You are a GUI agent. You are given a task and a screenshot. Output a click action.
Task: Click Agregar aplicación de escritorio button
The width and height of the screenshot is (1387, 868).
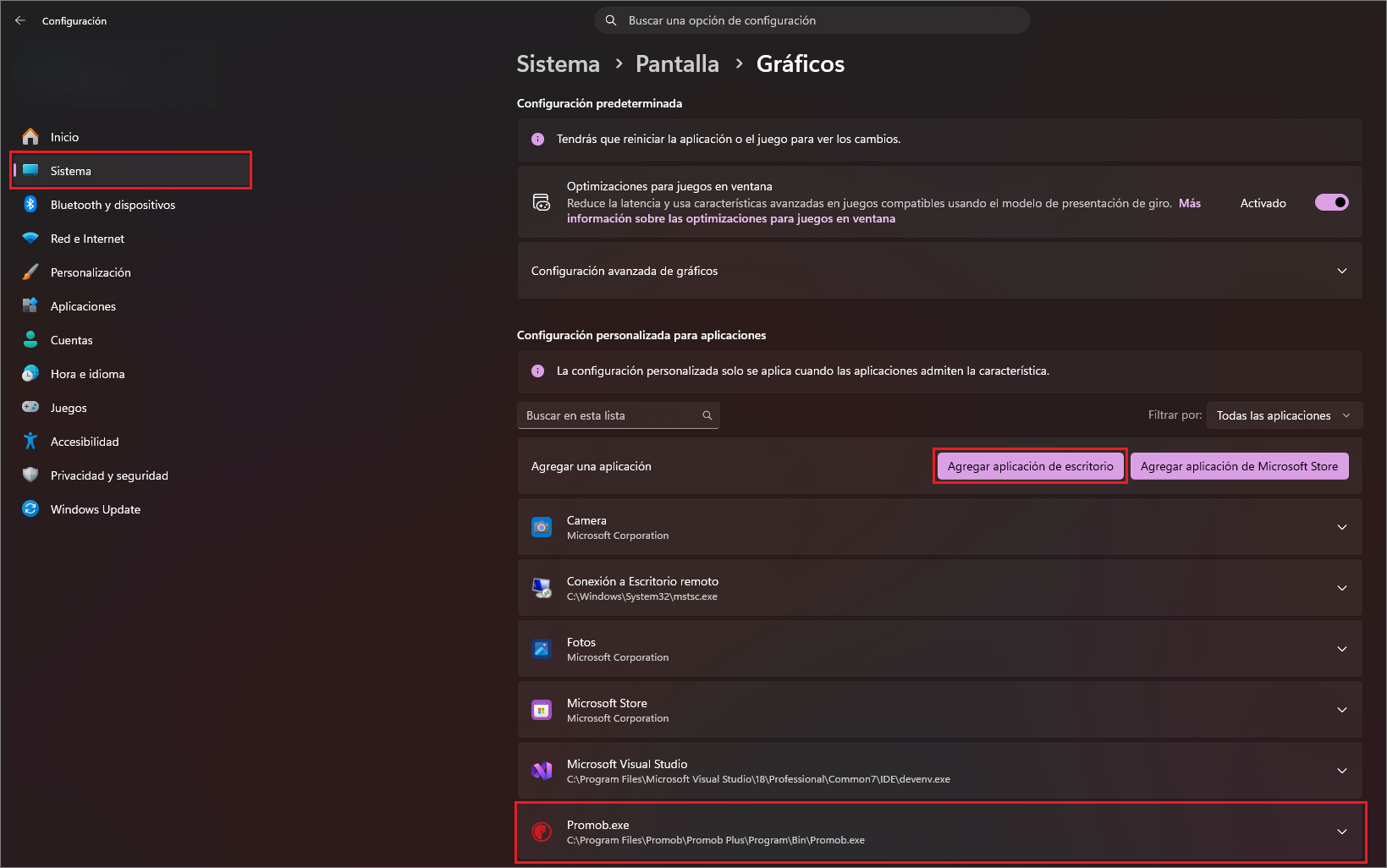click(x=1030, y=466)
